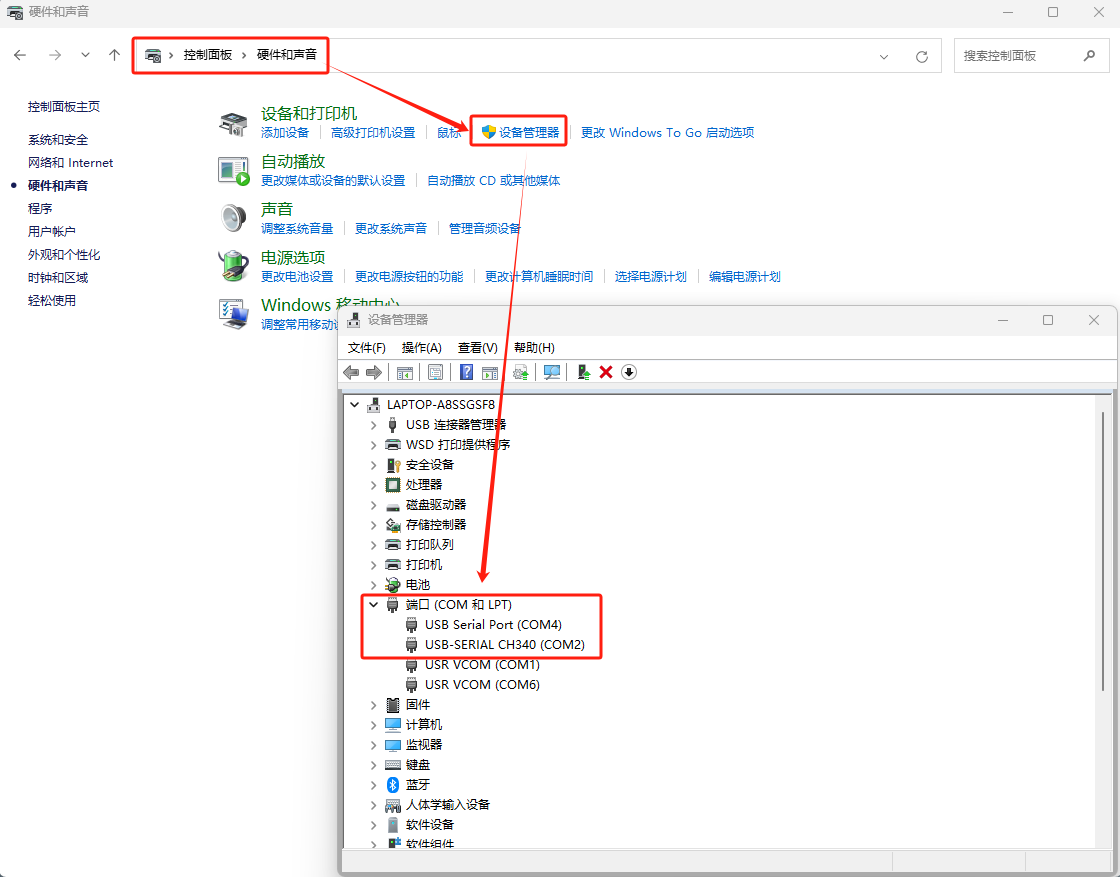Viewport: 1120px width, 877px height.
Task: Click the Processor (处理器) chip icon
Action: (393, 484)
